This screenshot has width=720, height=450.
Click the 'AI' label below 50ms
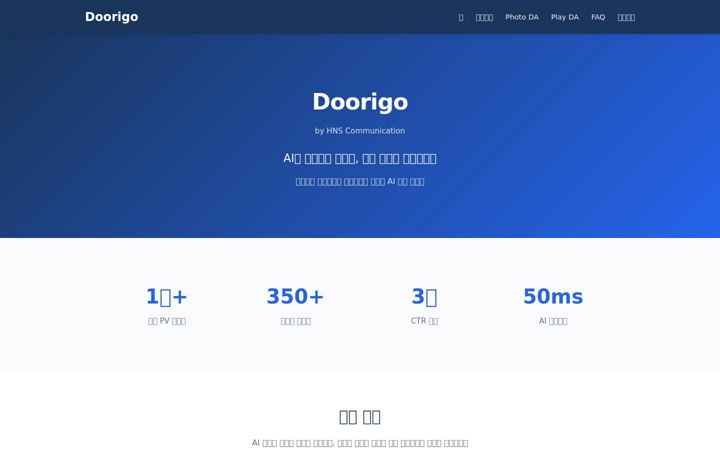pyautogui.click(x=553, y=321)
